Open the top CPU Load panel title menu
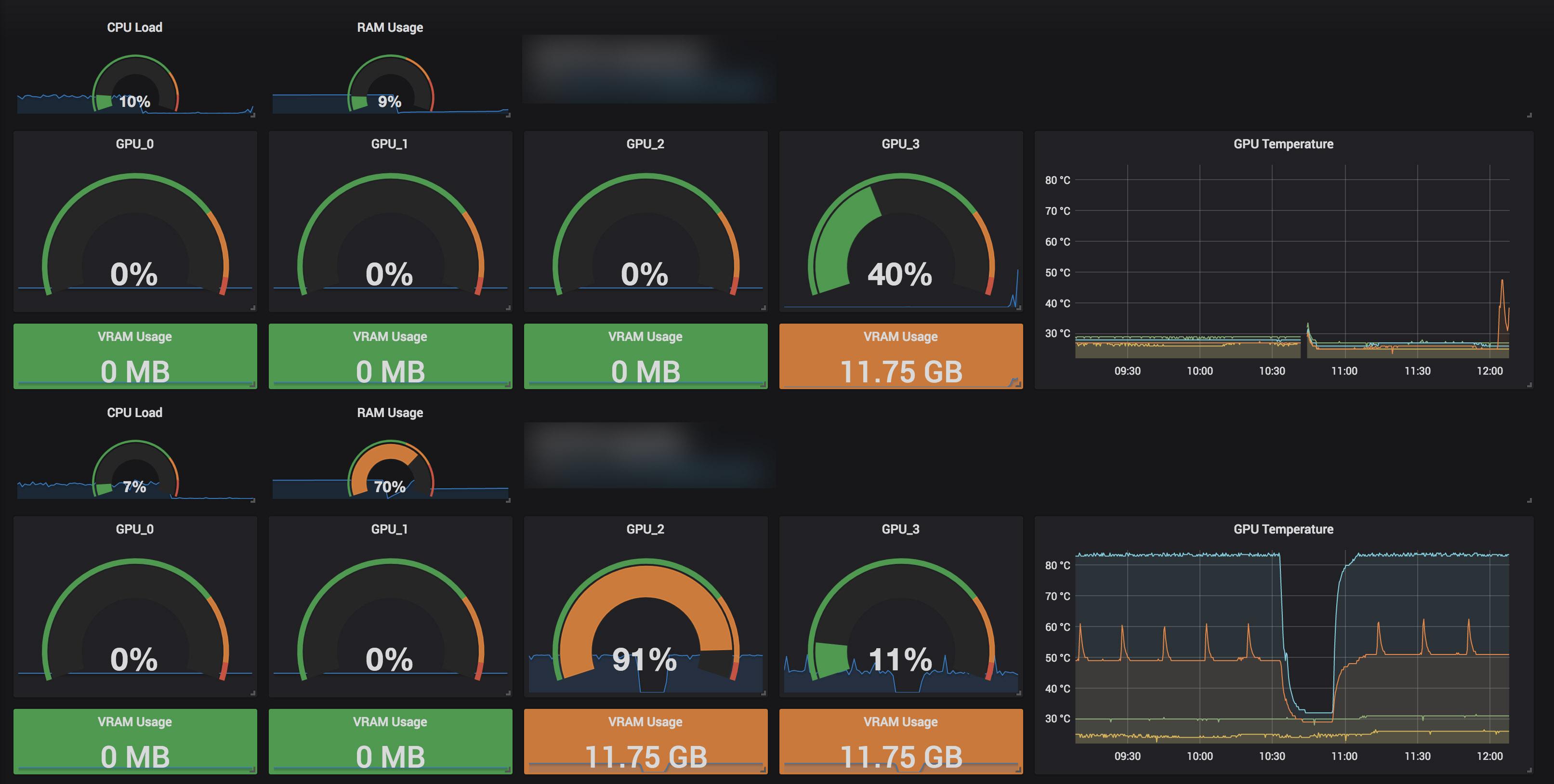 (x=134, y=26)
